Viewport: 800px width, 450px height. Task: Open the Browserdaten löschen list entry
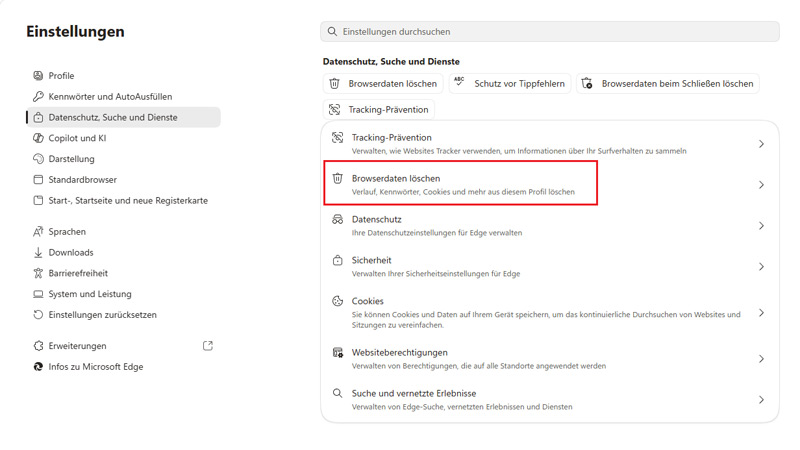coord(550,185)
